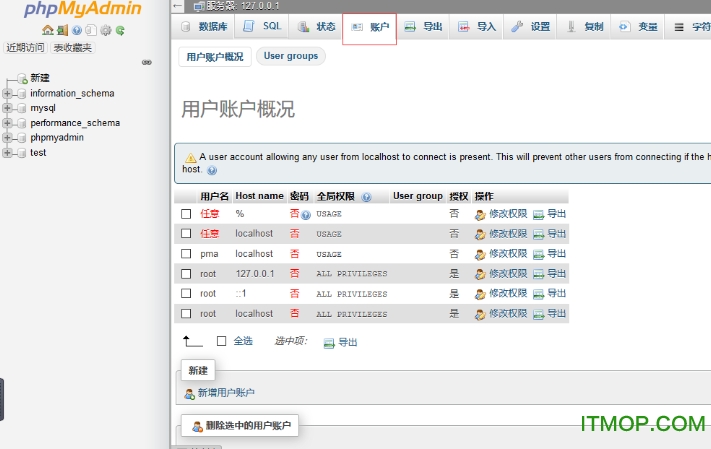711x449 pixels.
Task: Open the 导出 tab in the top menu
Action: (424, 27)
